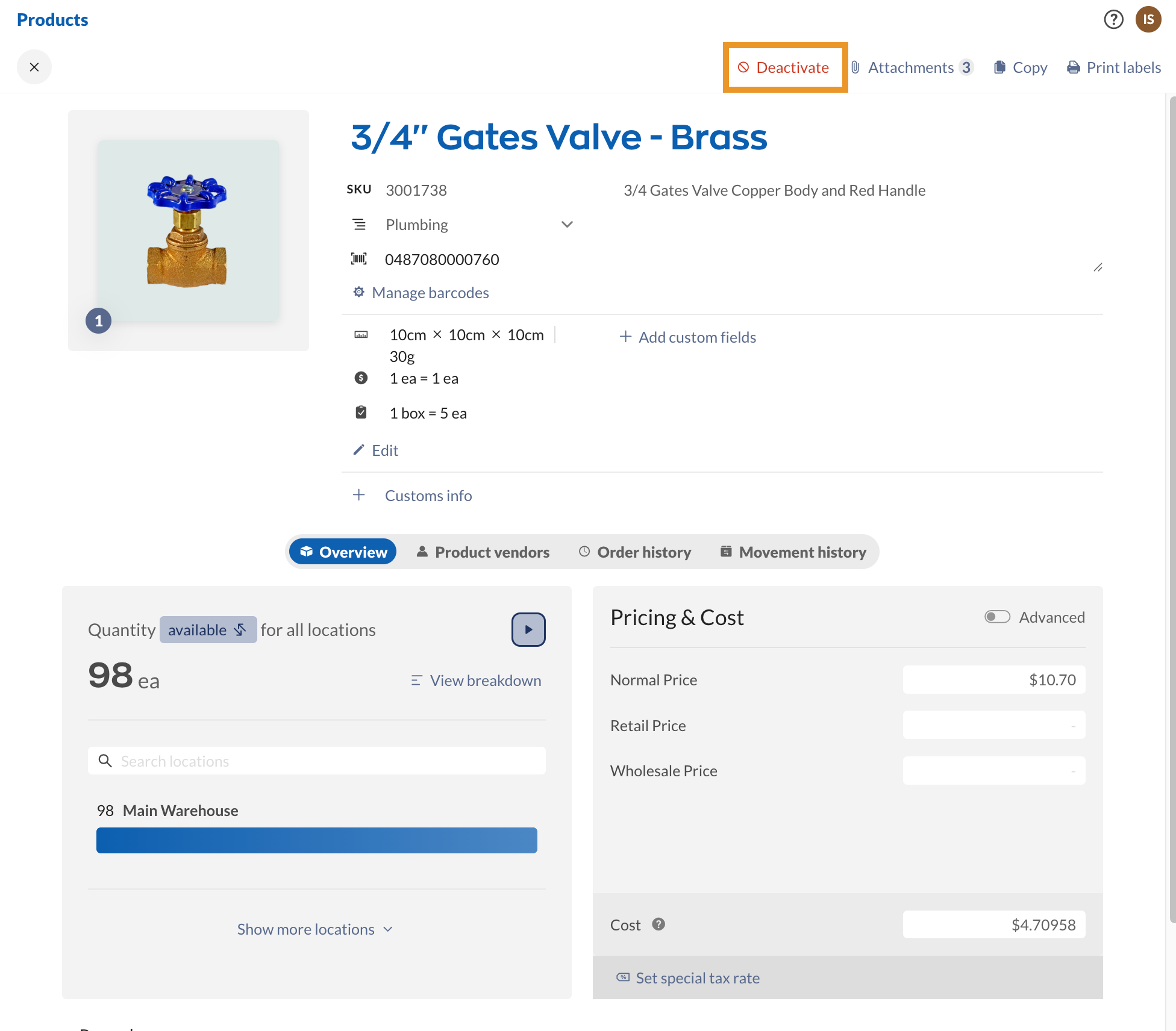Expand the Plumbing category dropdown
Image resolution: width=1176 pixels, height=1031 pixels.
coord(566,225)
